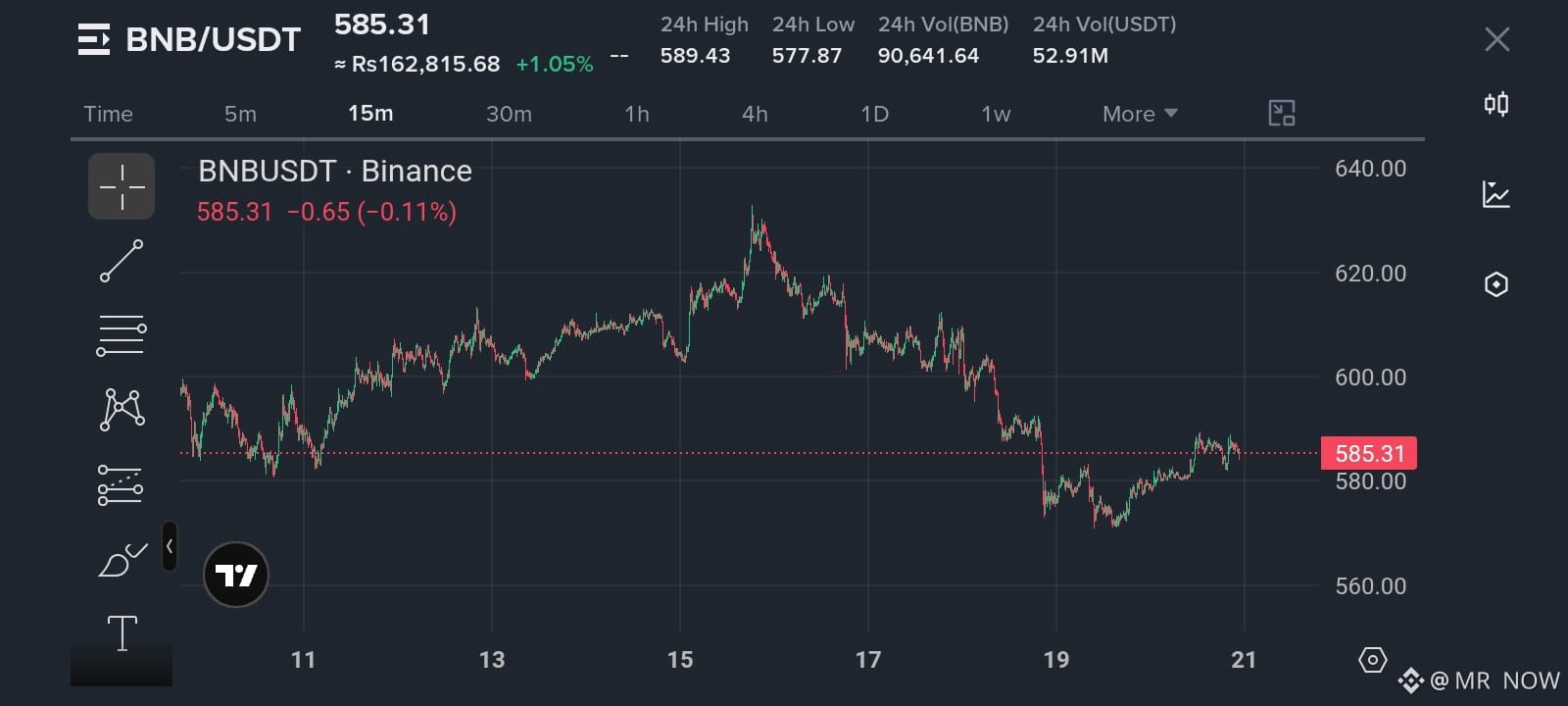Expand the More timeframes dropdown
The width and height of the screenshot is (1568, 706).
(1140, 114)
